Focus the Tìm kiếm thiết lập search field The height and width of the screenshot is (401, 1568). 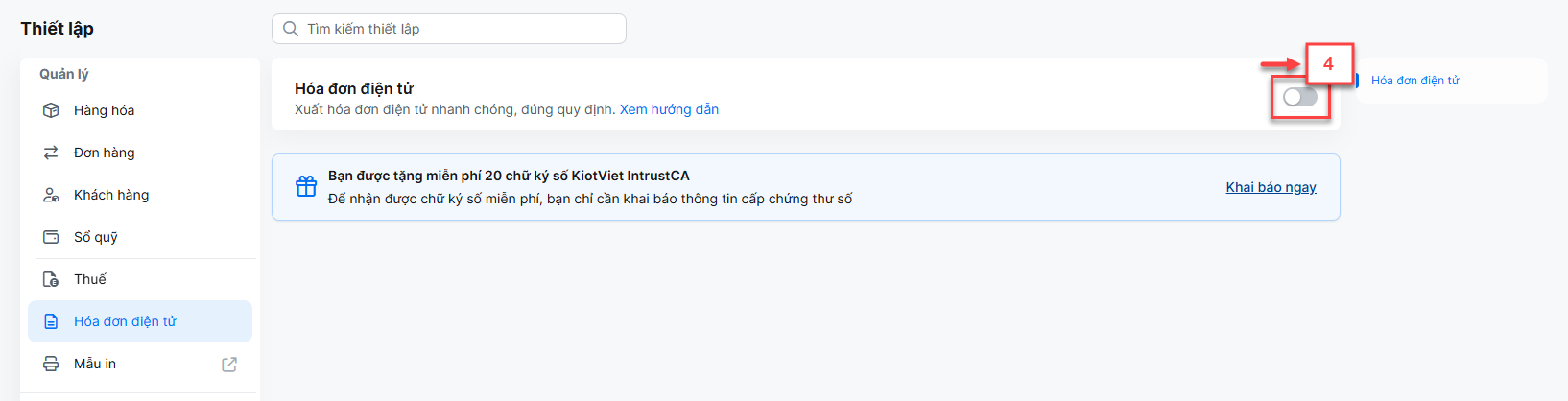pos(449,29)
